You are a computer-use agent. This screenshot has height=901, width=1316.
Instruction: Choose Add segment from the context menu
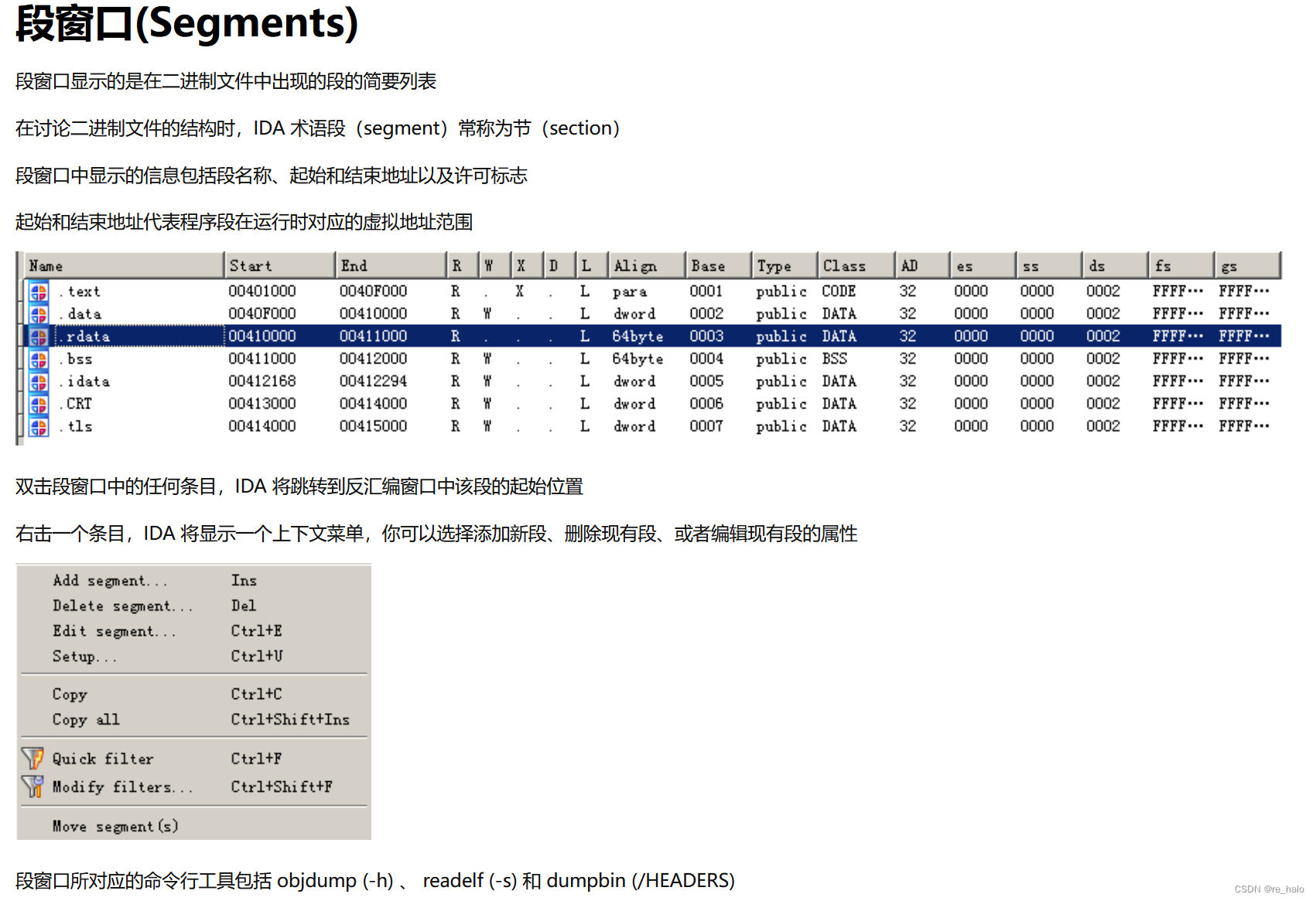pos(108,580)
